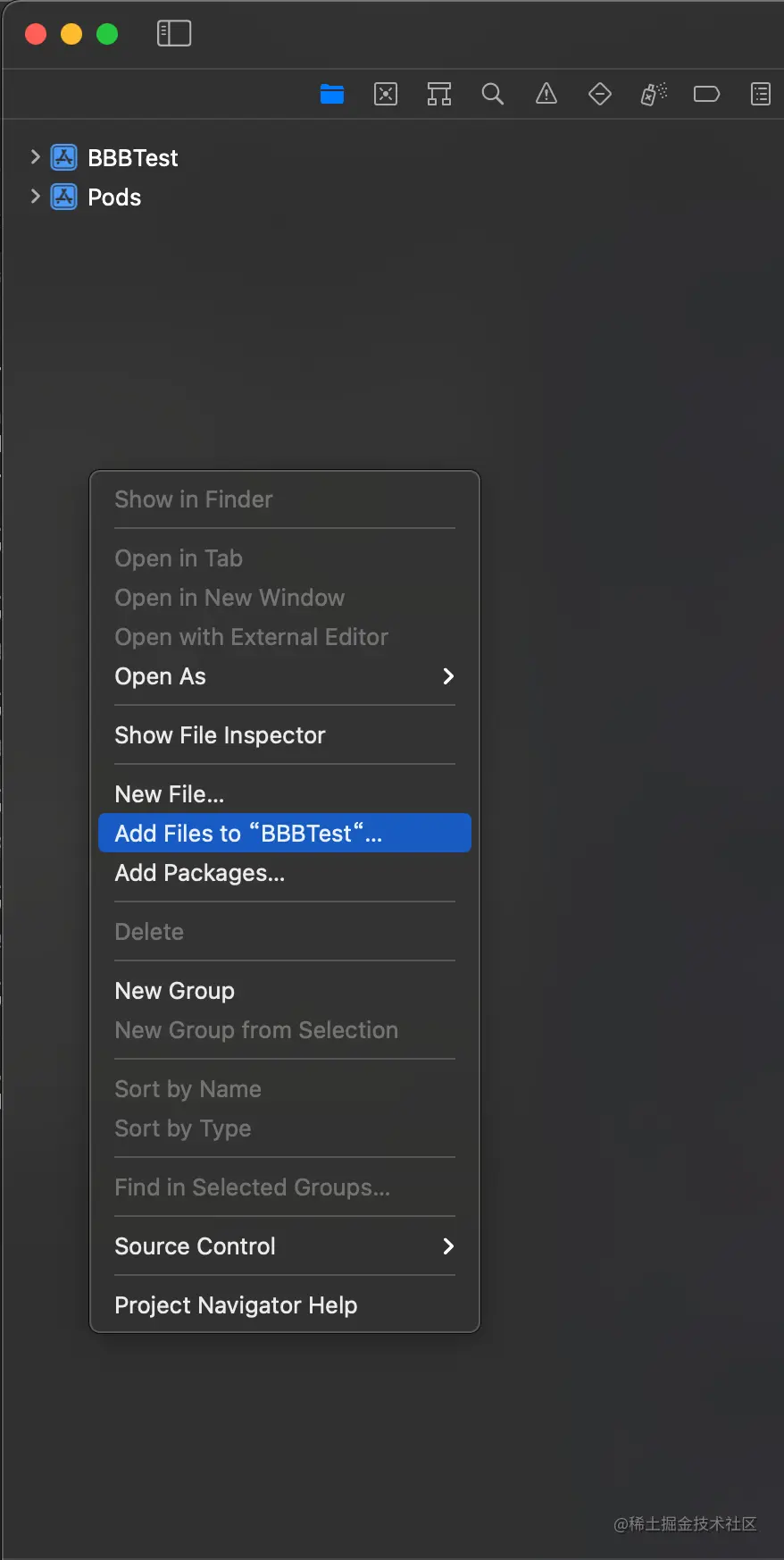Select Show File Inspector
784x1560 pixels.
coord(220,735)
